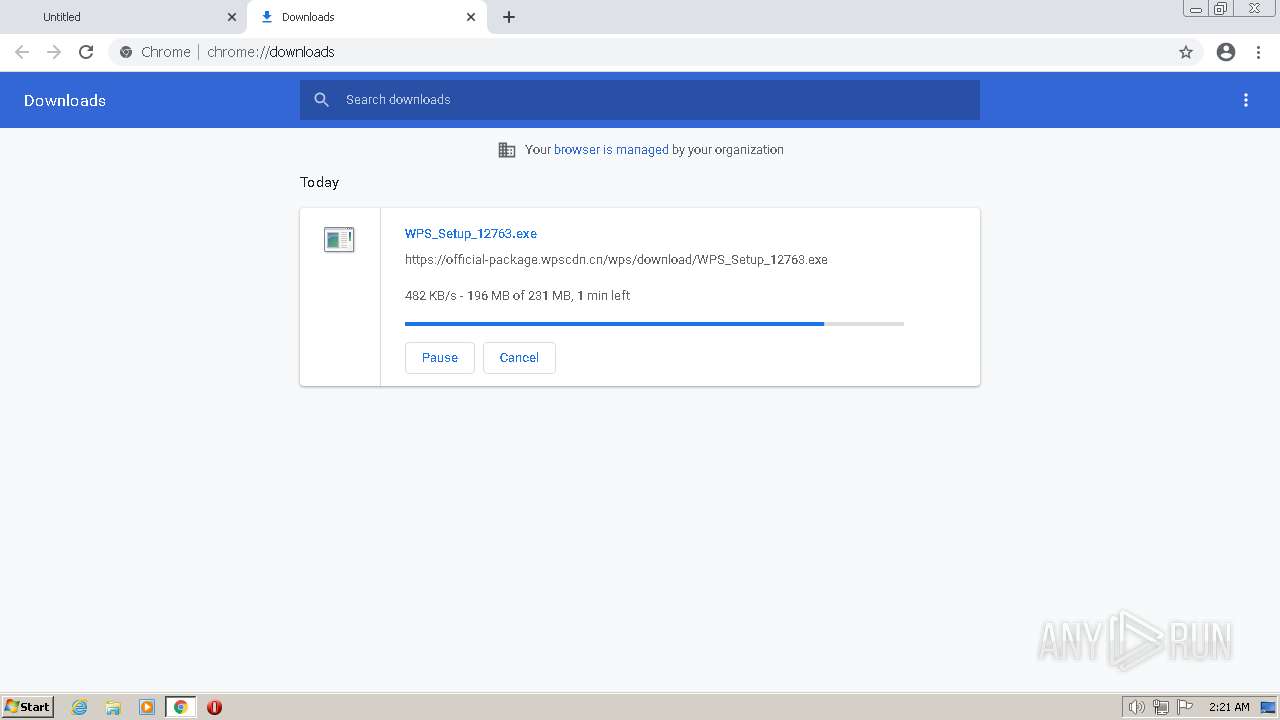The width and height of the screenshot is (1280, 720).
Task: Open Windows Explorer folder in taskbar
Action: (x=113, y=707)
